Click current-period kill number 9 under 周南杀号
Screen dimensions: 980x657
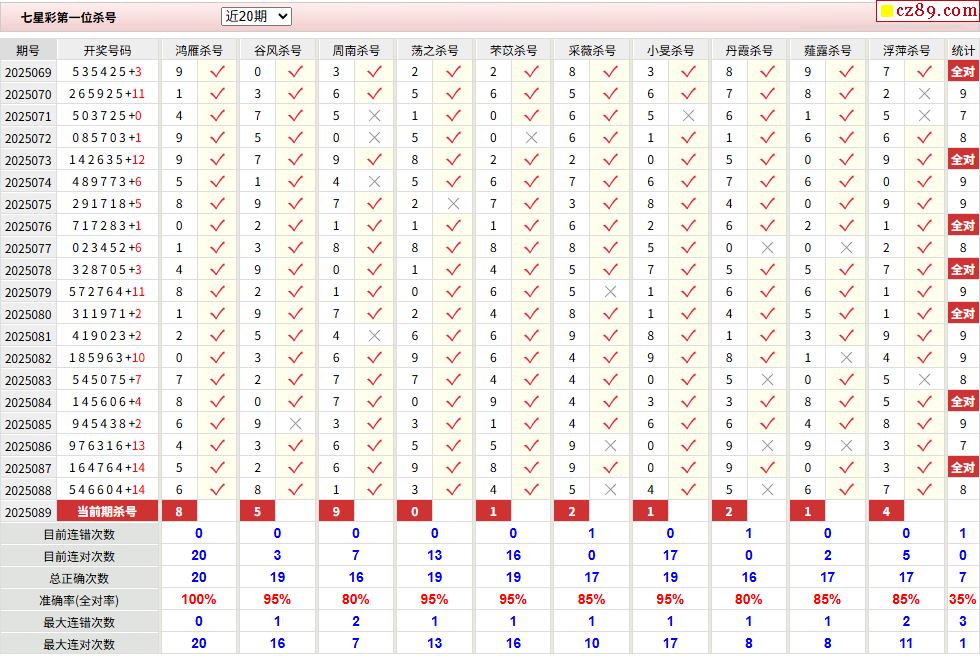click(x=336, y=511)
